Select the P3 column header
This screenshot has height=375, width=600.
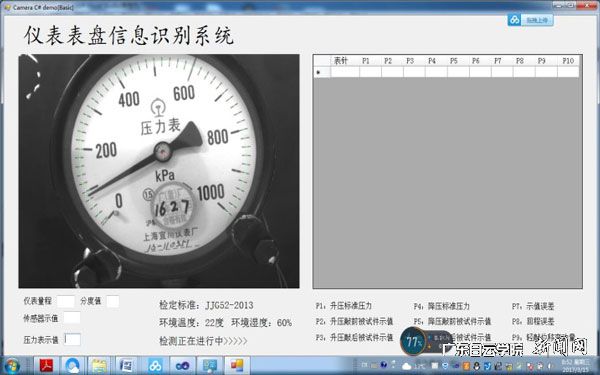tap(414, 60)
